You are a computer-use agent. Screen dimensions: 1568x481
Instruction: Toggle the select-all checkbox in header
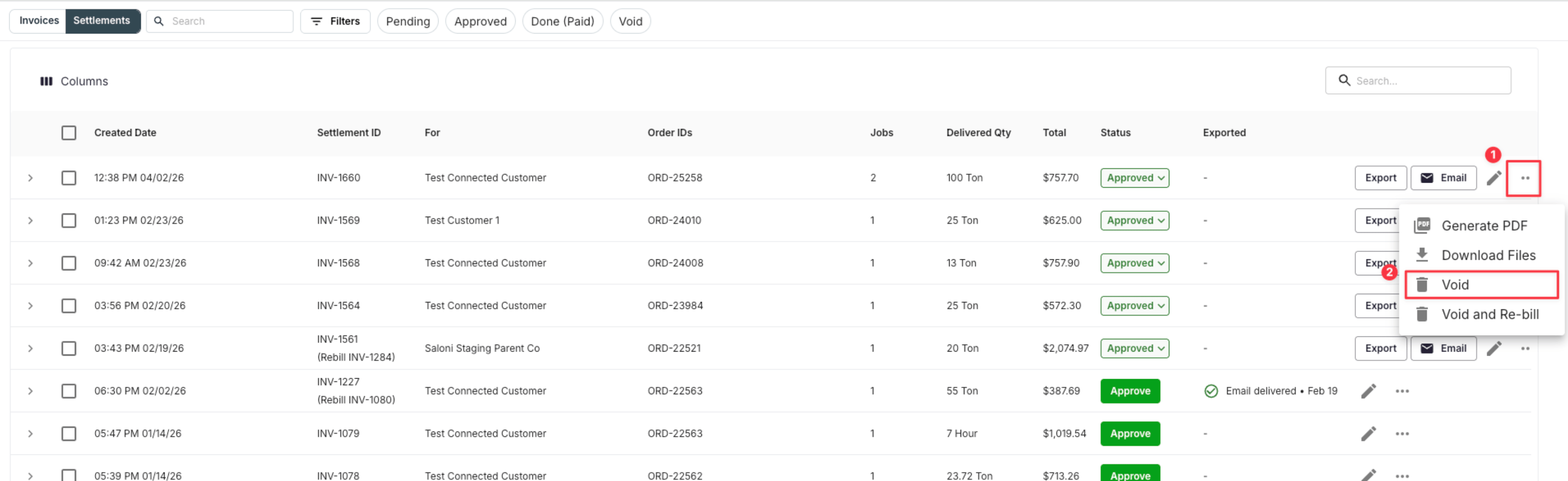tap(69, 133)
